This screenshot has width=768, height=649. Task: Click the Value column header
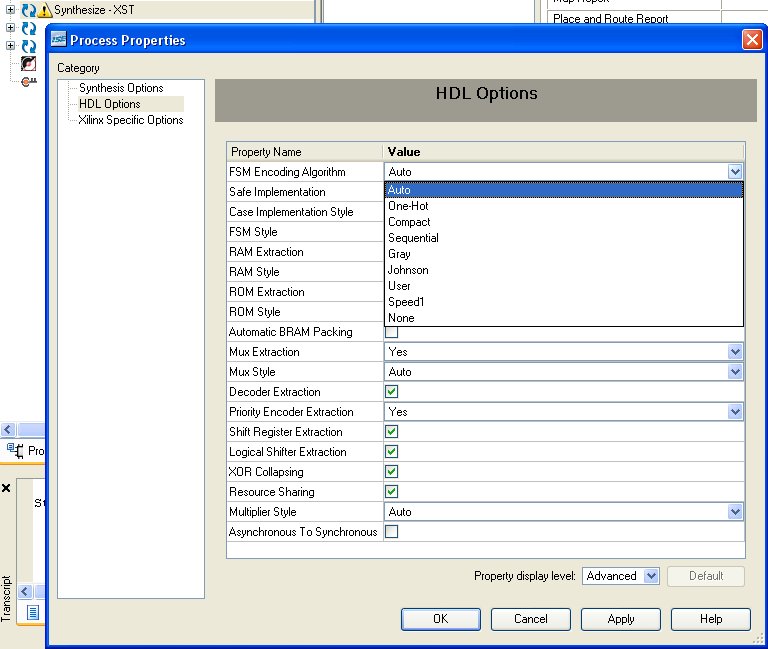pos(564,152)
